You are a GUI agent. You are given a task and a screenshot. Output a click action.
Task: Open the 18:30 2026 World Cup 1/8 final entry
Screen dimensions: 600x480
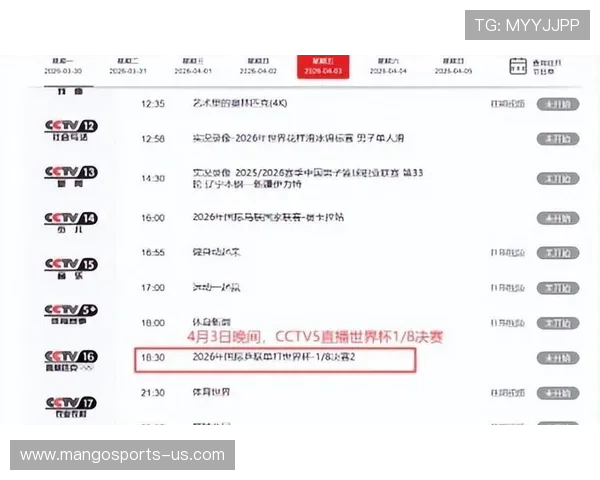click(274, 357)
